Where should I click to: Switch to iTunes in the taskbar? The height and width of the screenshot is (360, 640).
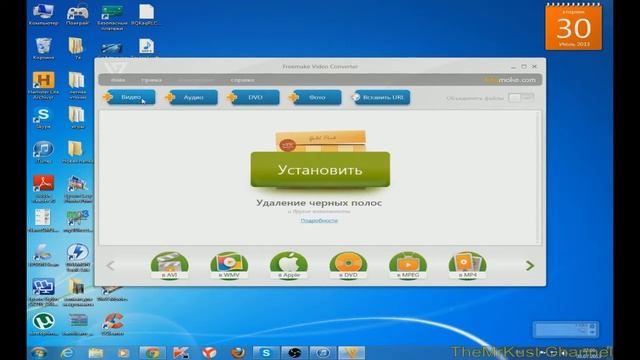click(x=322, y=352)
